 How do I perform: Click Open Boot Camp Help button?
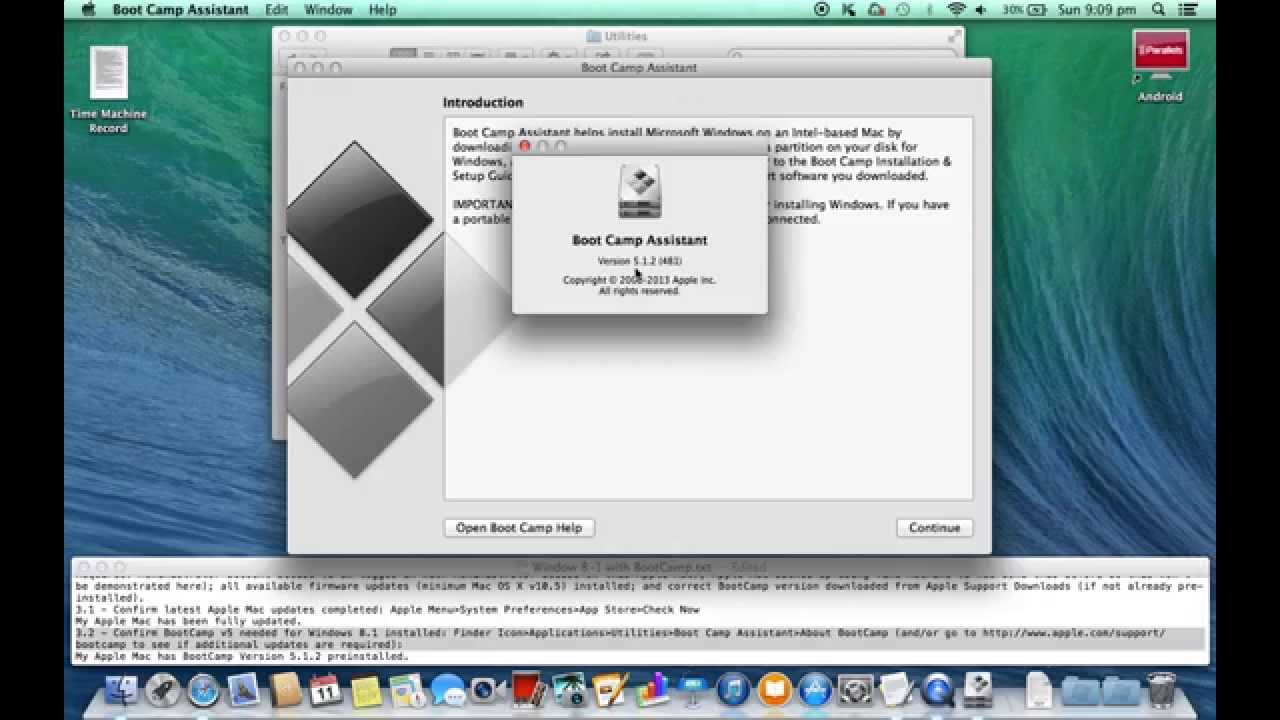(519, 528)
